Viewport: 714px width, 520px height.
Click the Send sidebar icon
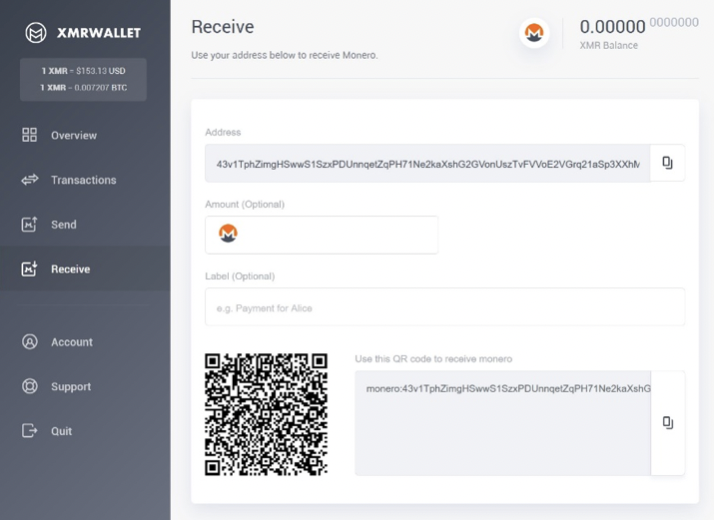30,224
